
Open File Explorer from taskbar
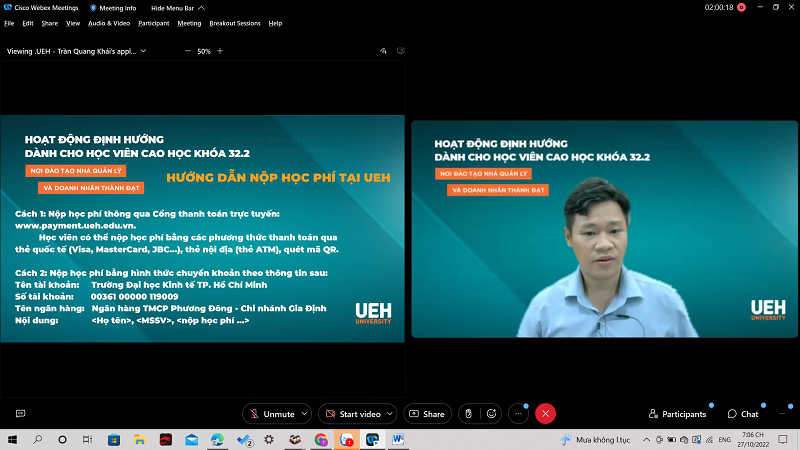pos(139,440)
